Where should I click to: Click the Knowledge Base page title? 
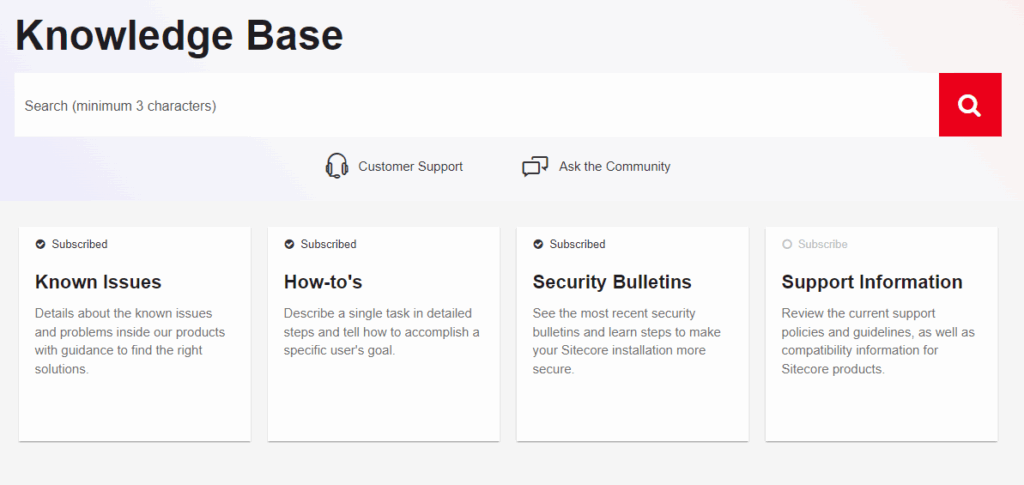pyautogui.click(x=179, y=36)
